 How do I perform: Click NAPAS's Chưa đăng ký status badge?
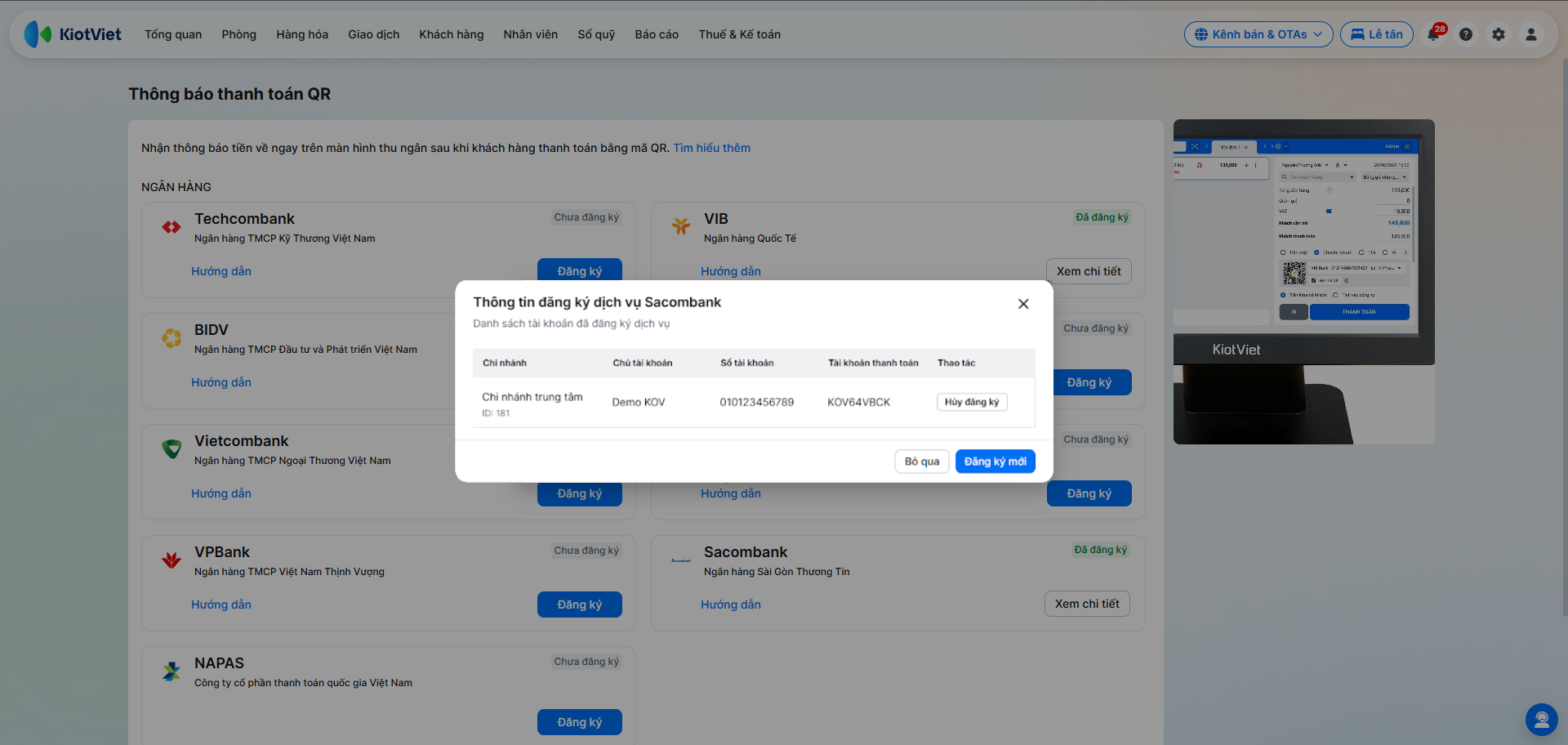pos(586,662)
